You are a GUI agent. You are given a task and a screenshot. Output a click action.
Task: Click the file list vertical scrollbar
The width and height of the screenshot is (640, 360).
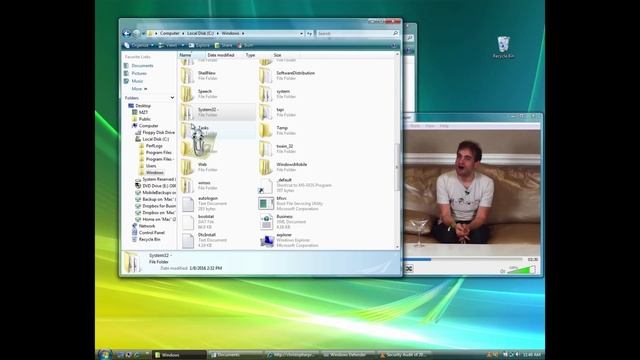coord(397,167)
